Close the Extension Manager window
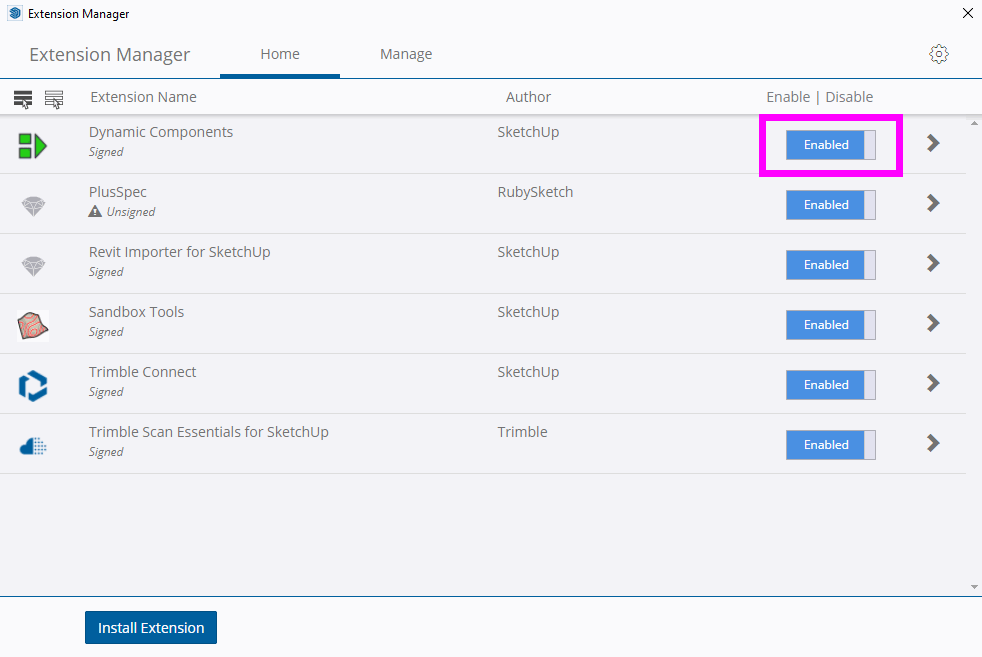The height and width of the screenshot is (657, 982). coord(967,13)
